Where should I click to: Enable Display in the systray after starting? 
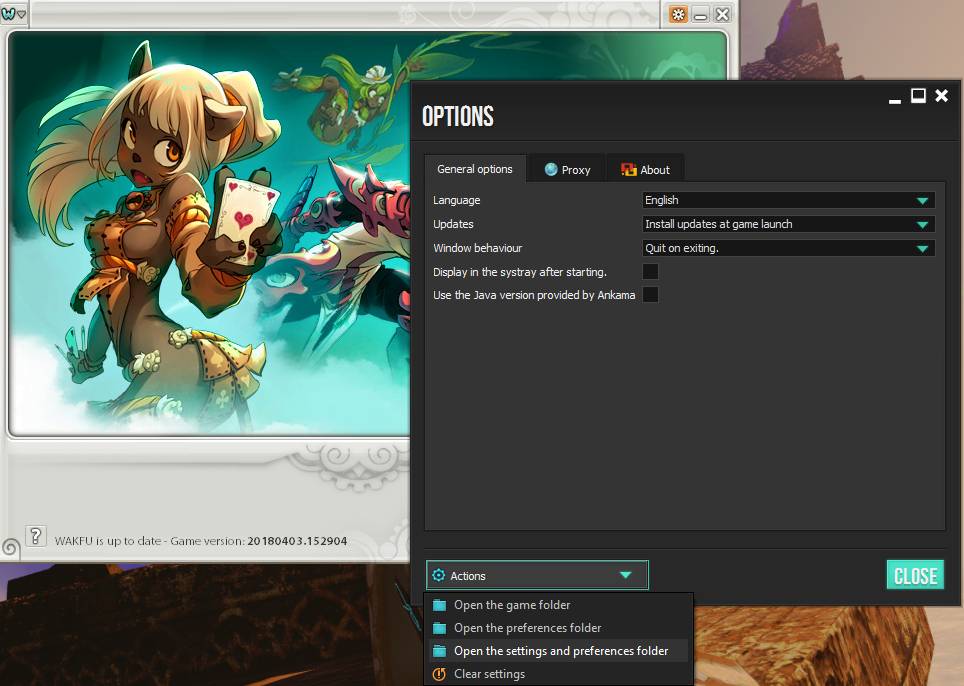click(x=650, y=272)
